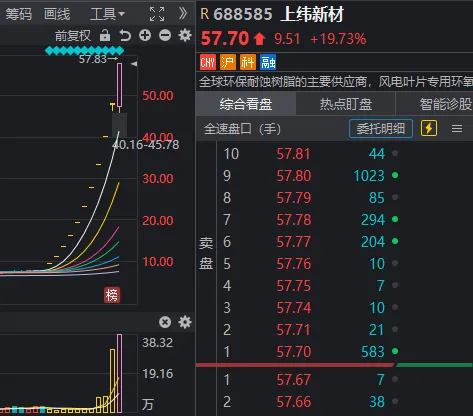Click the lightning quick-trade icon
This screenshot has width=473, height=416.
(429, 128)
